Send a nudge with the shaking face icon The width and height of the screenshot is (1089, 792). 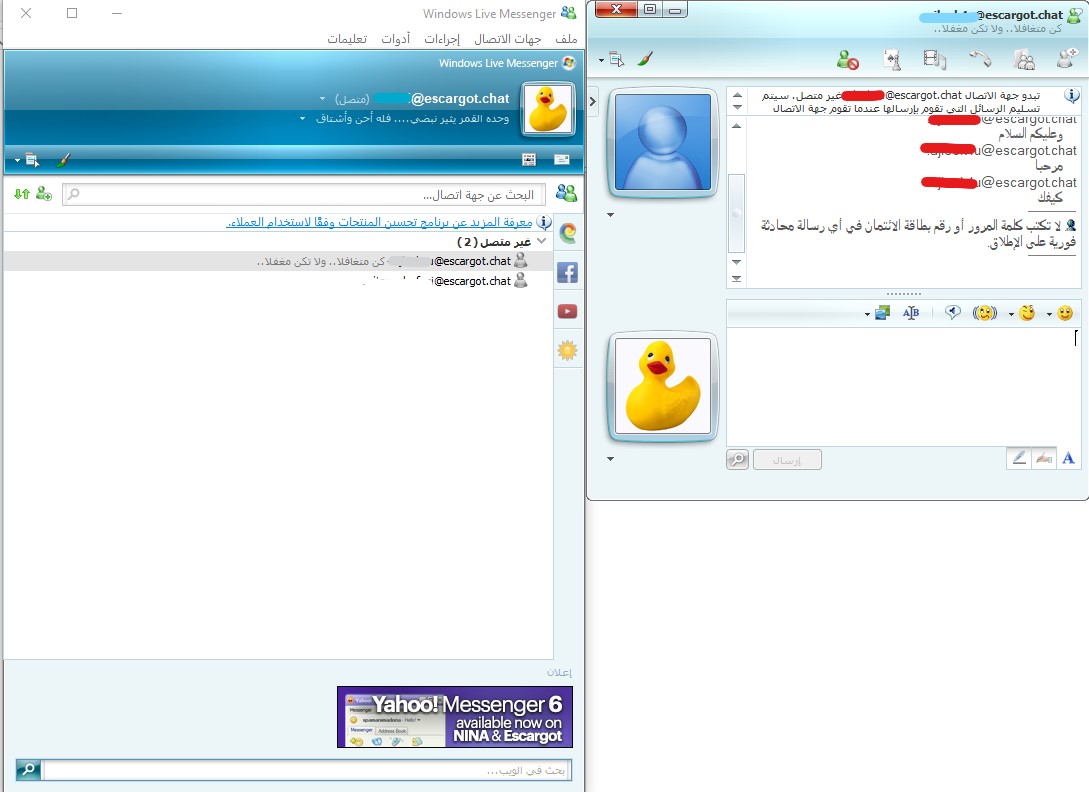[985, 313]
